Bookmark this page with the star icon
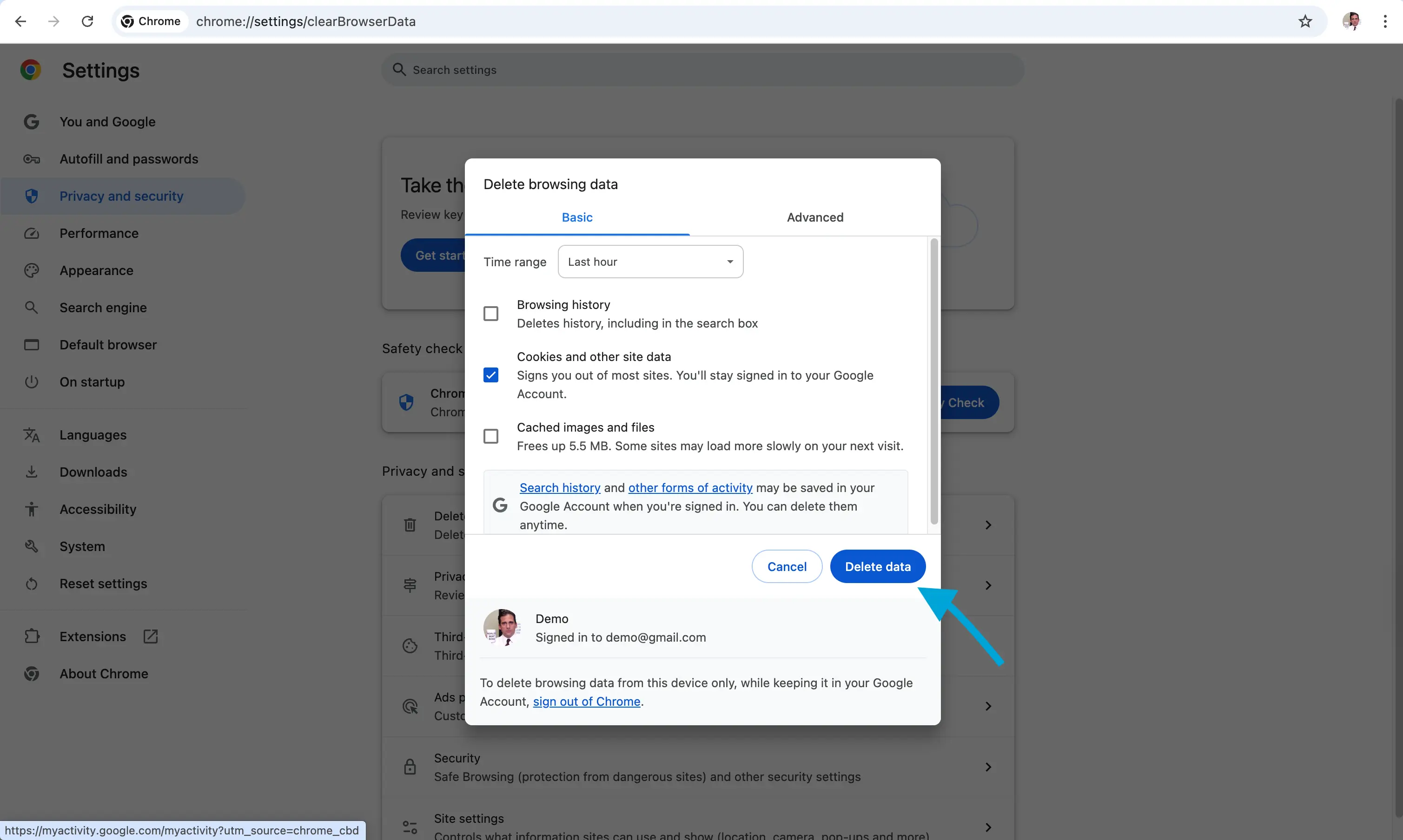This screenshot has width=1403, height=840. tap(1305, 21)
